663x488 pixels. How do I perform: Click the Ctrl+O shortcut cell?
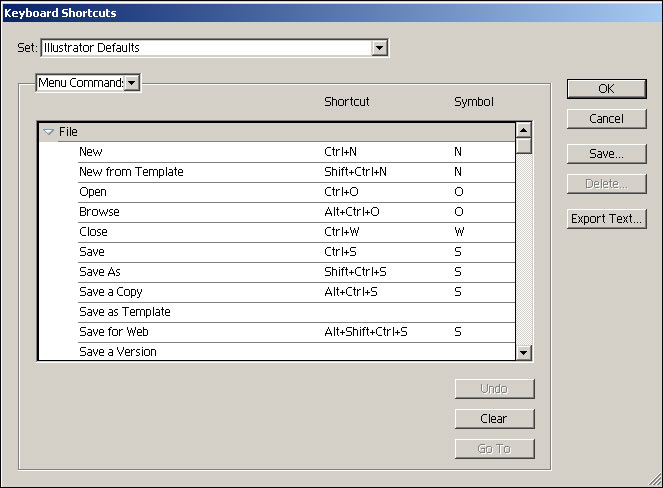(341, 192)
